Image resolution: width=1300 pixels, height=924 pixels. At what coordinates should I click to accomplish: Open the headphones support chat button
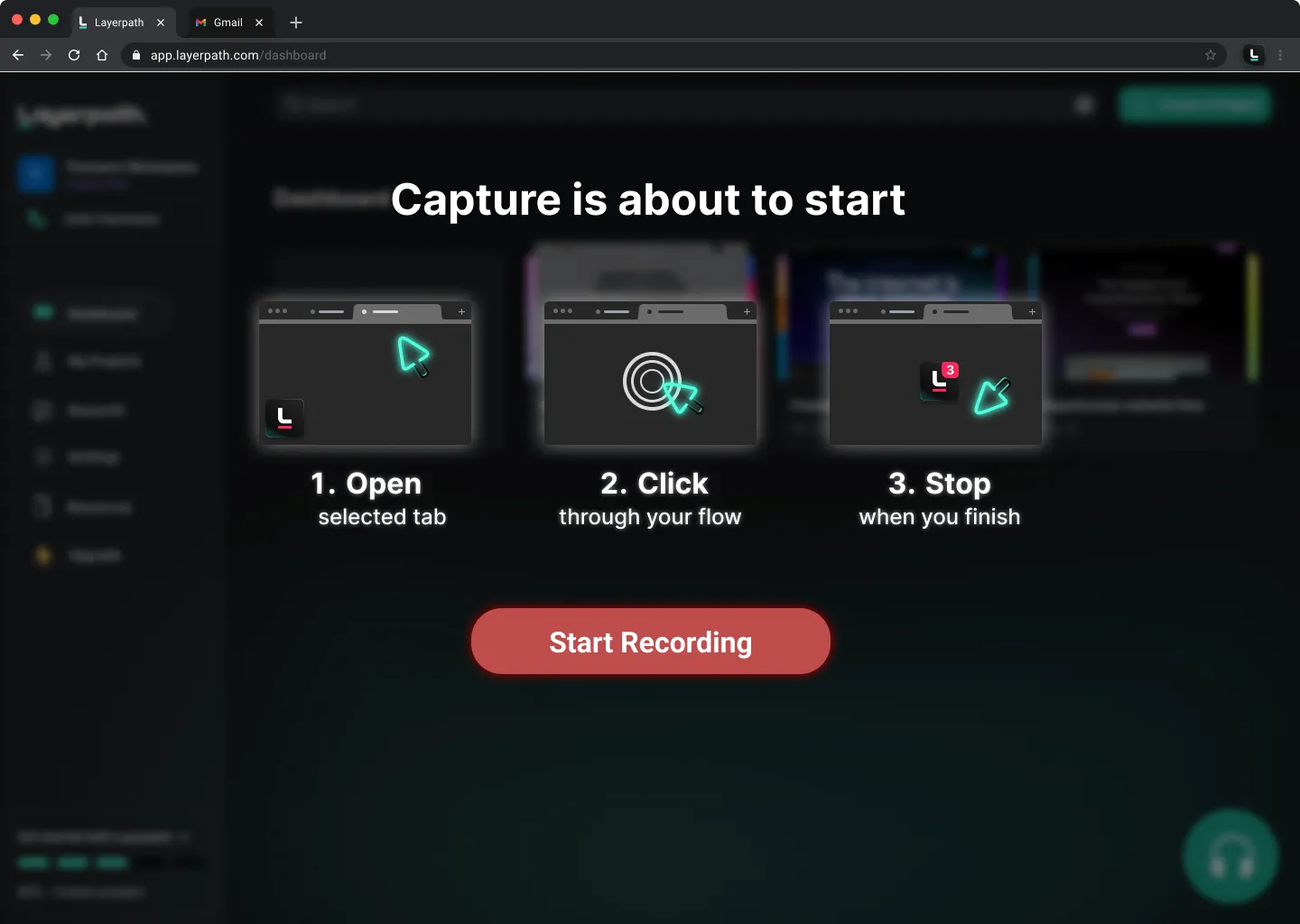coord(1230,856)
